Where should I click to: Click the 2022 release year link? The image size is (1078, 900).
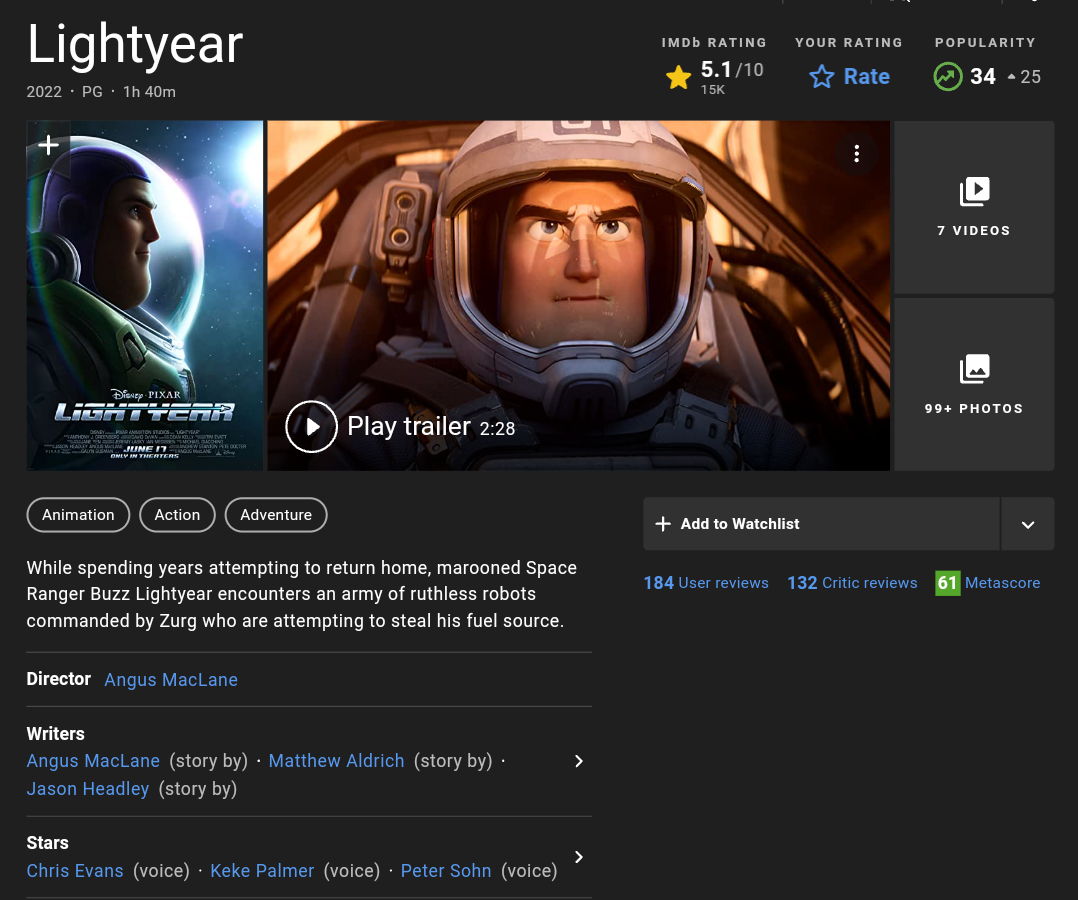point(44,91)
